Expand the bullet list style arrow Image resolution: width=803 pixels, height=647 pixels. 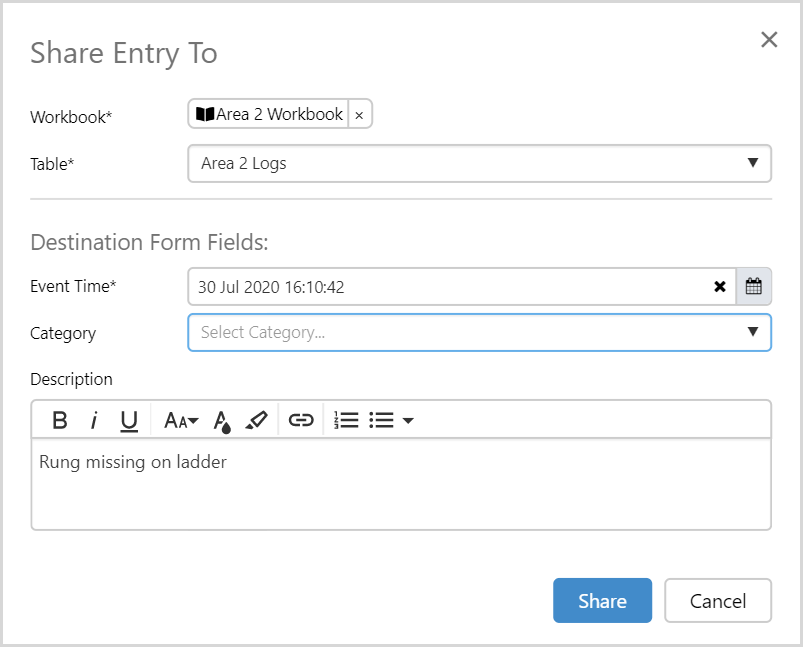408,421
